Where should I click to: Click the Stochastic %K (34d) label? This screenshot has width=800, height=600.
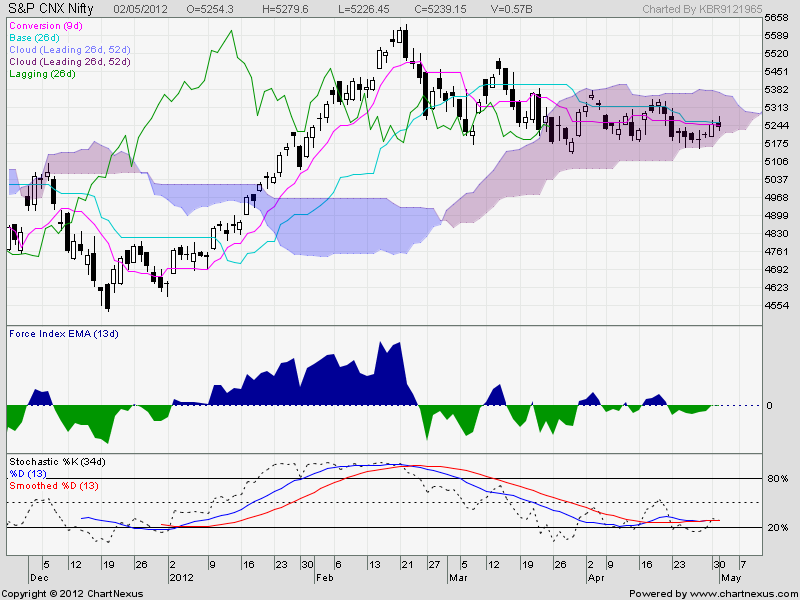(x=57, y=462)
